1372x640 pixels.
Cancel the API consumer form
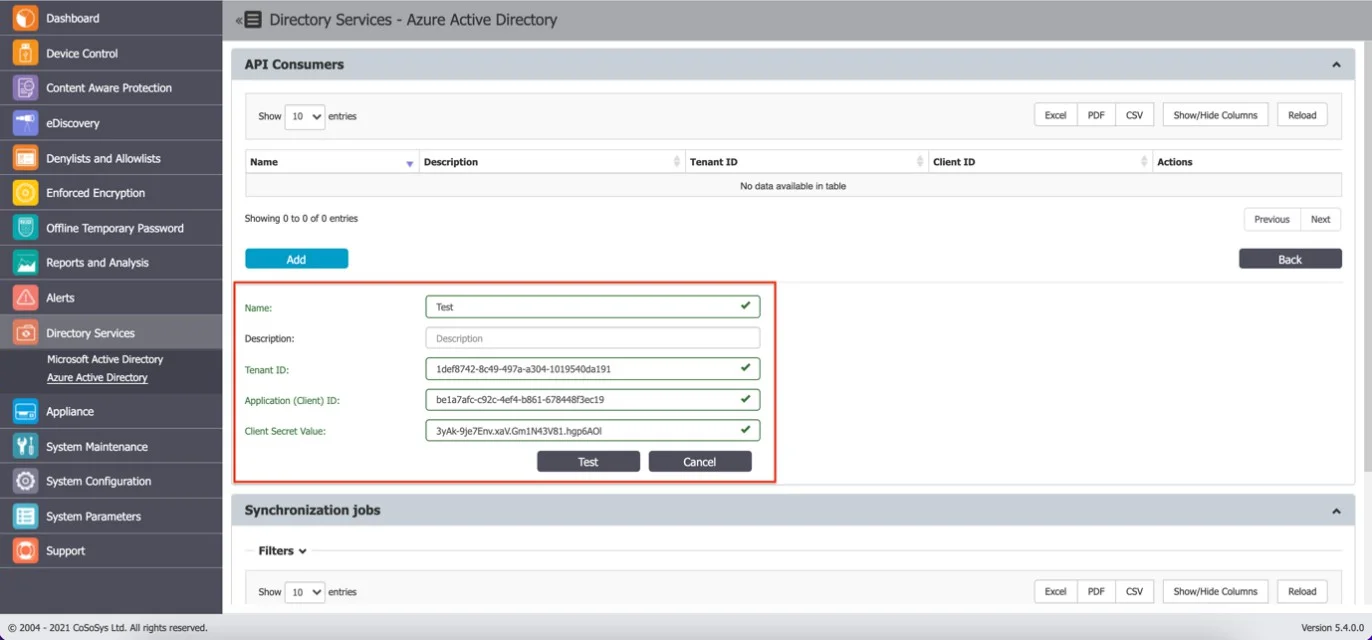[700, 461]
